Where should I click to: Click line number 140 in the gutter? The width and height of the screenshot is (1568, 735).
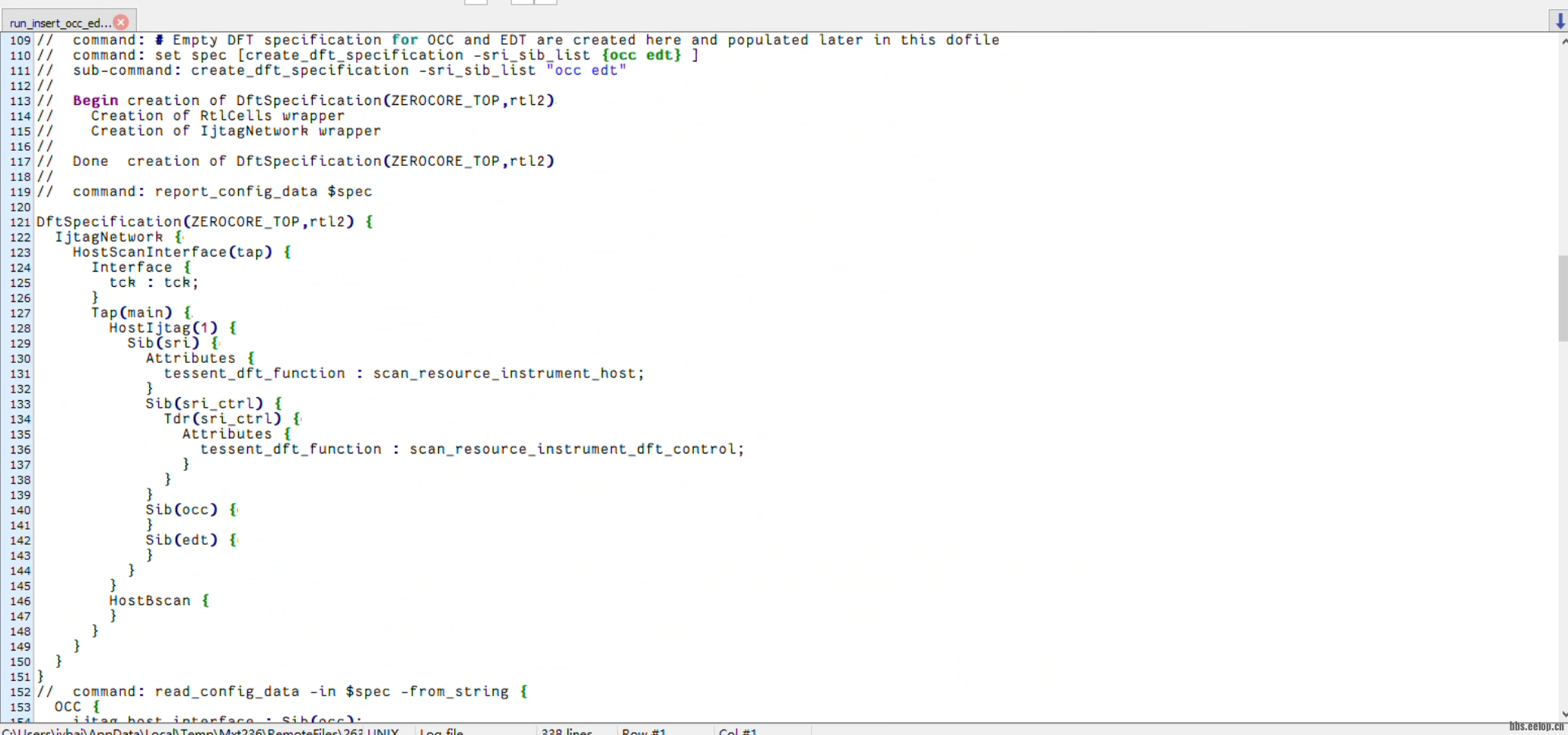20,511
